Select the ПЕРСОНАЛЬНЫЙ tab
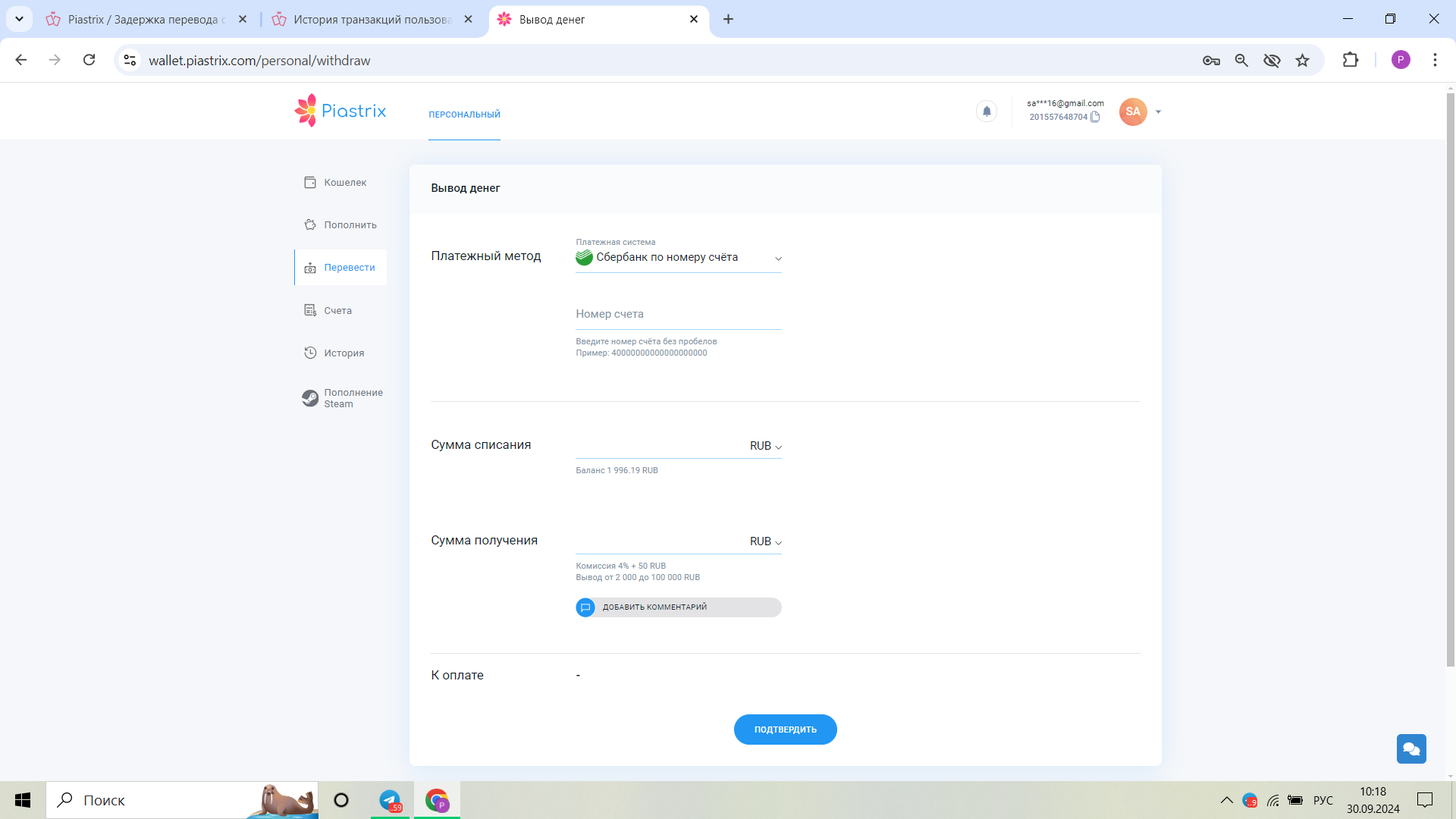Viewport: 1456px width, 819px height. point(464,115)
